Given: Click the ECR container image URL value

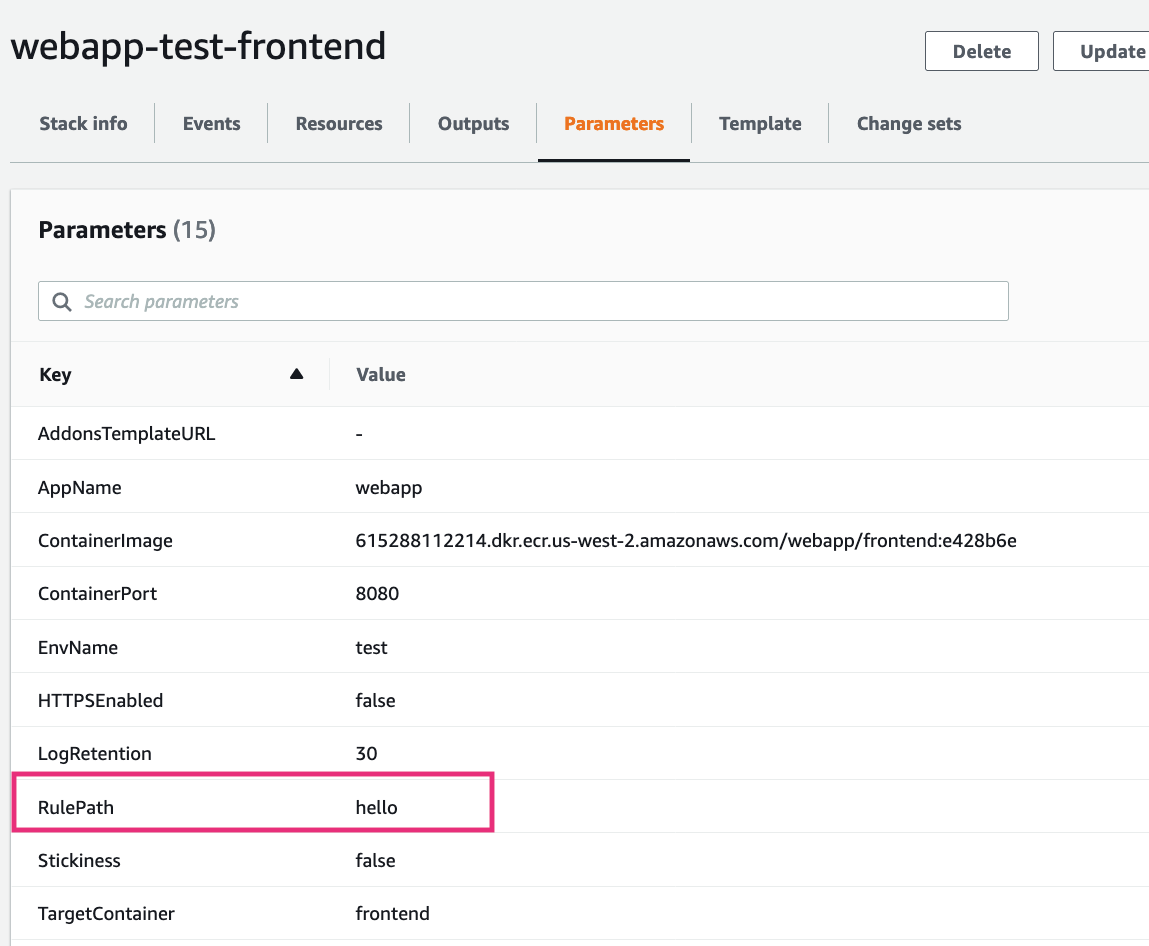Looking at the screenshot, I should point(686,541).
